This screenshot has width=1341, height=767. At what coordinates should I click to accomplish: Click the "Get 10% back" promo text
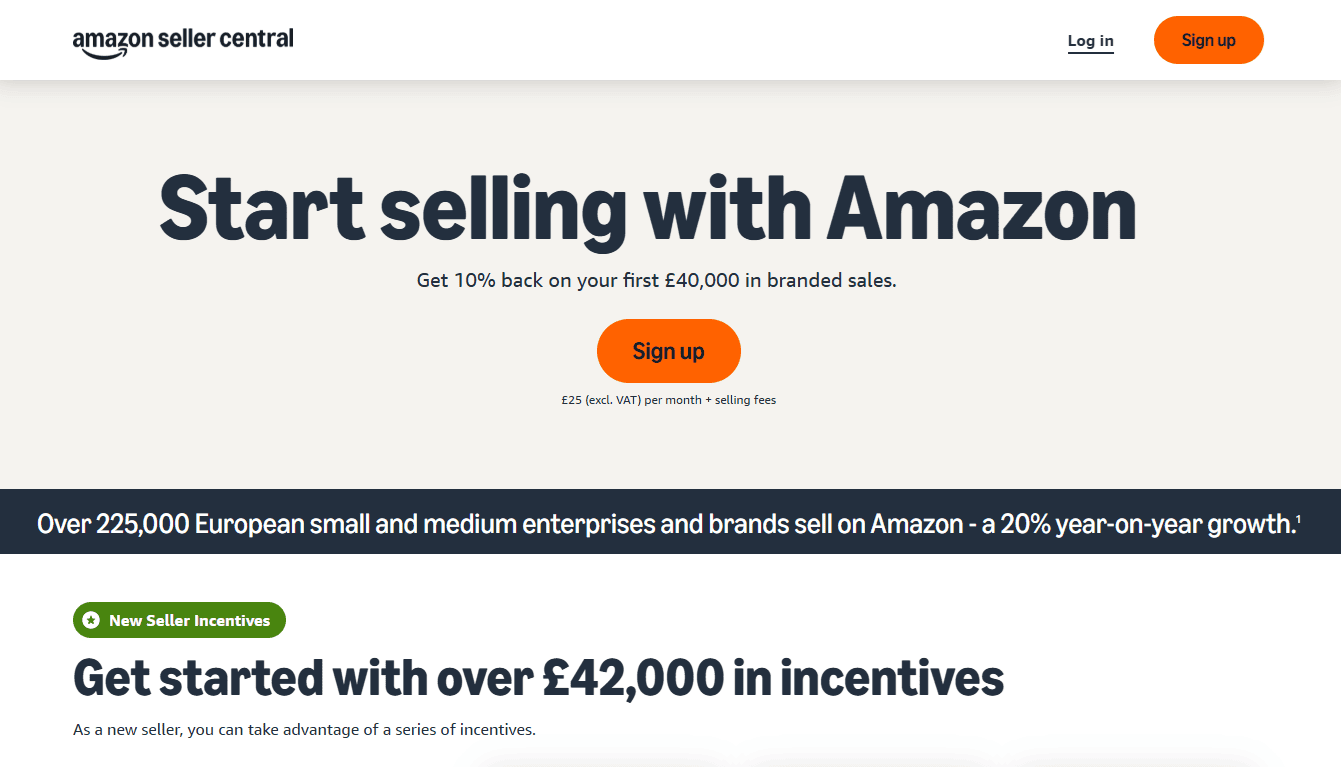pyautogui.click(x=656, y=281)
